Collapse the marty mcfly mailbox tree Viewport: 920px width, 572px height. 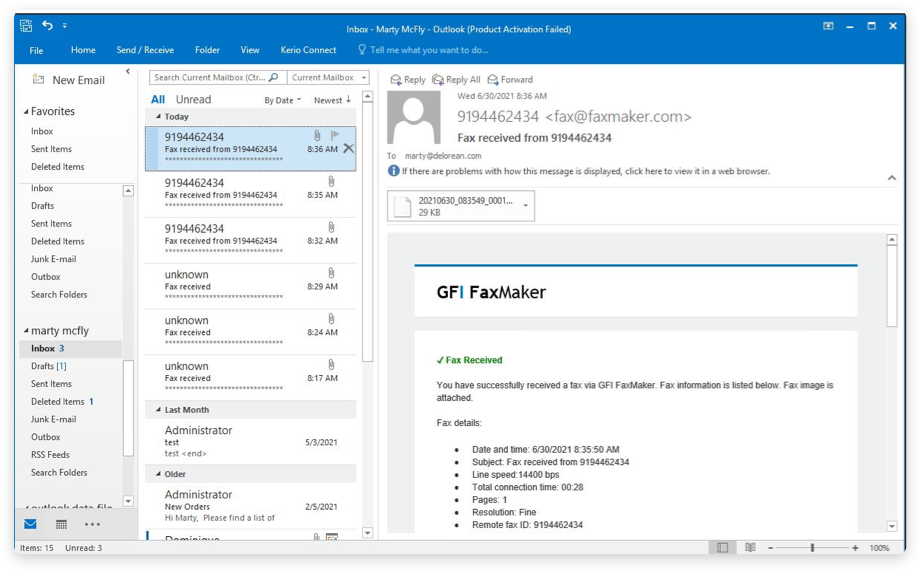click(26, 330)
